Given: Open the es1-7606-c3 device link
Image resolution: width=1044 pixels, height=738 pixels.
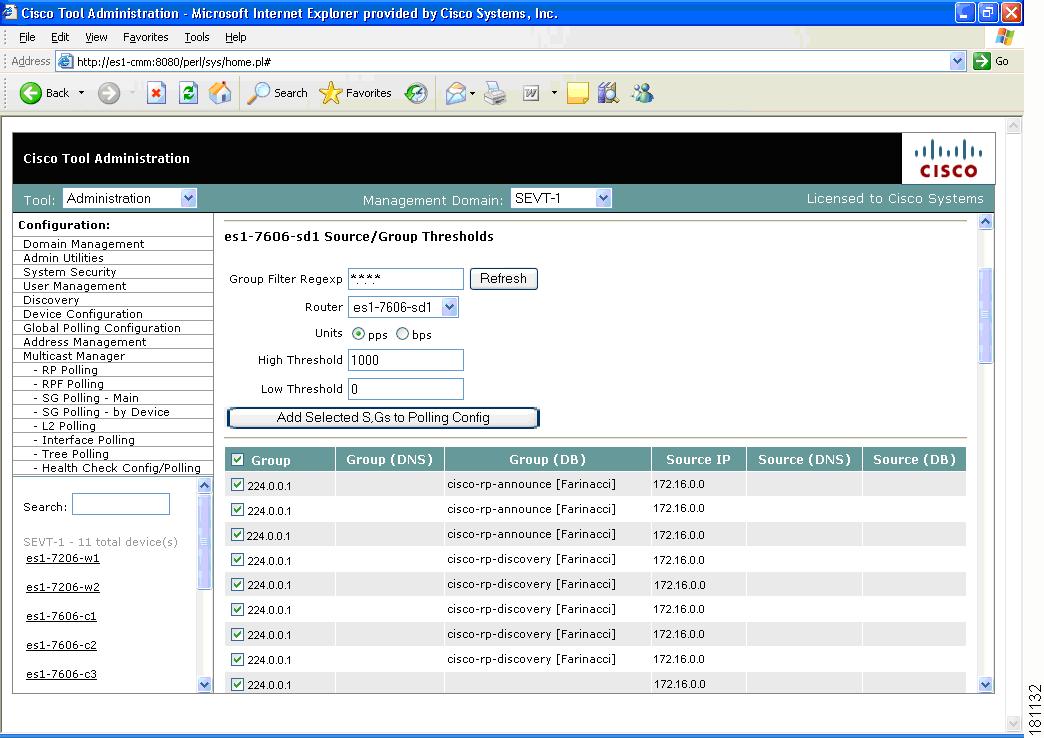Looking at the screenshot, I should (x=61, y=674).
